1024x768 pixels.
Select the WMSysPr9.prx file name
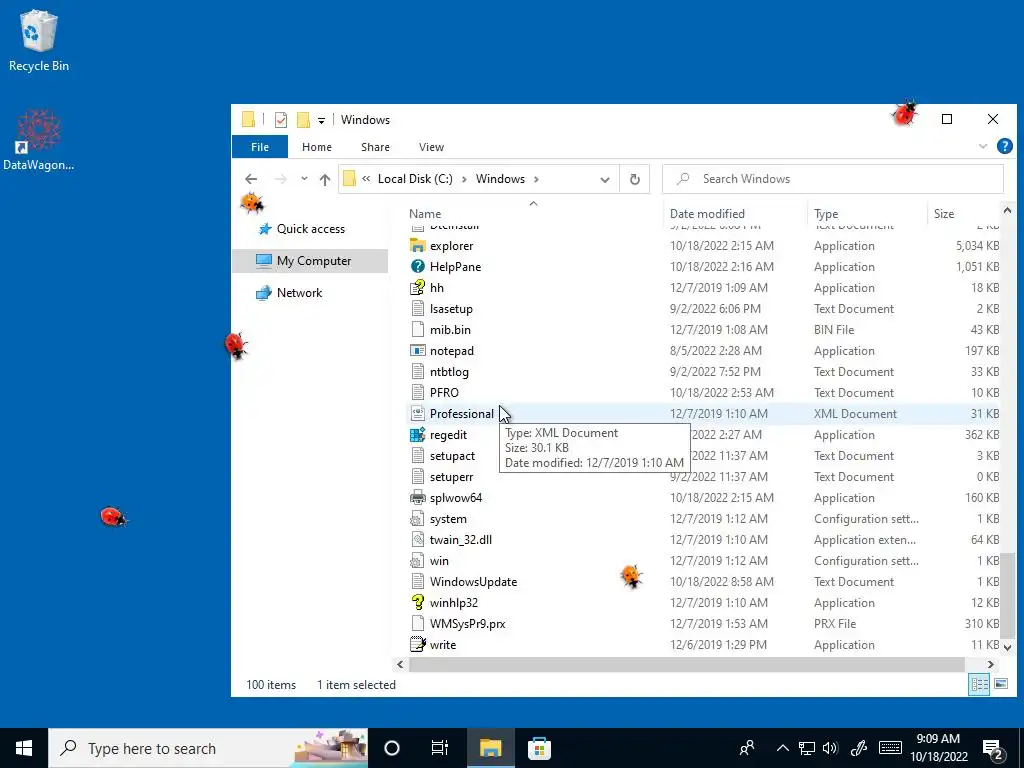coord(468,624)
